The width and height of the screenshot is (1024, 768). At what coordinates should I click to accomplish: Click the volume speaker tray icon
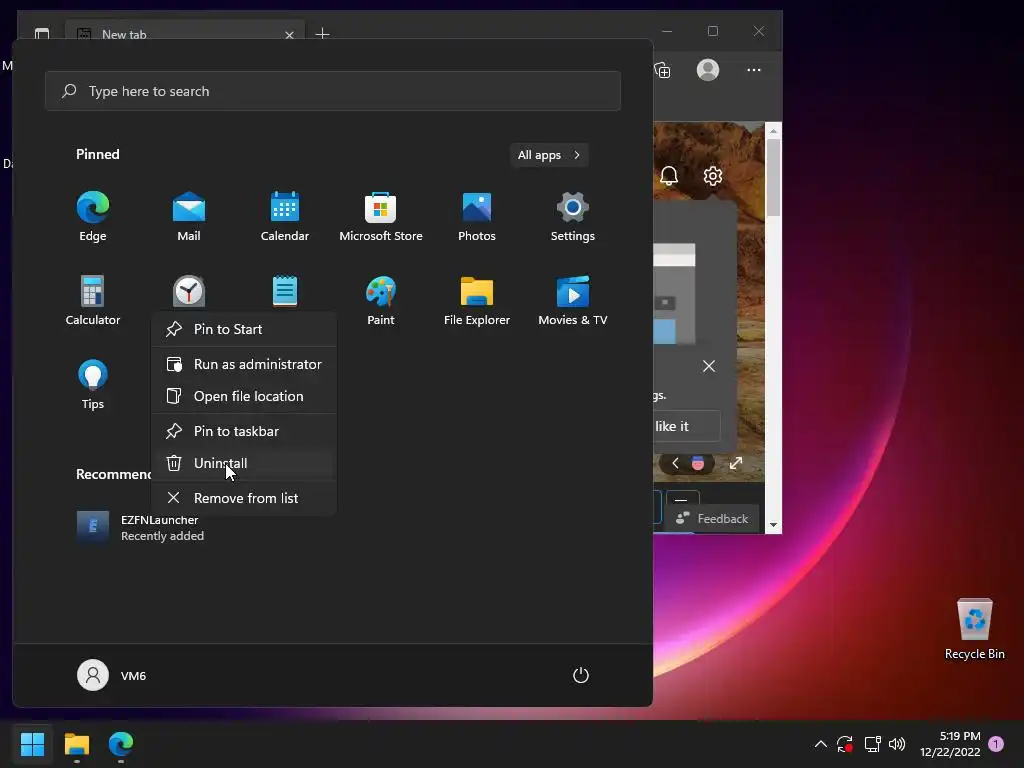897,744
